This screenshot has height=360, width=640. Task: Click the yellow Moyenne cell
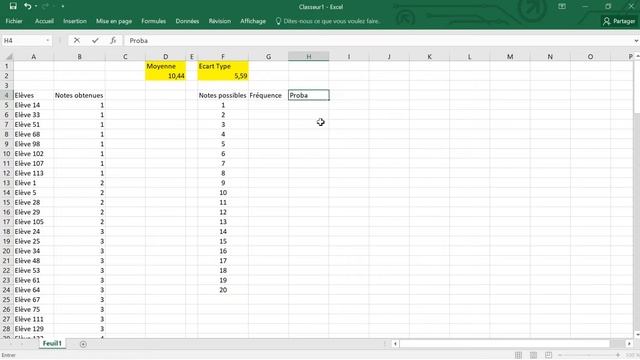click(x=165, y=66)
